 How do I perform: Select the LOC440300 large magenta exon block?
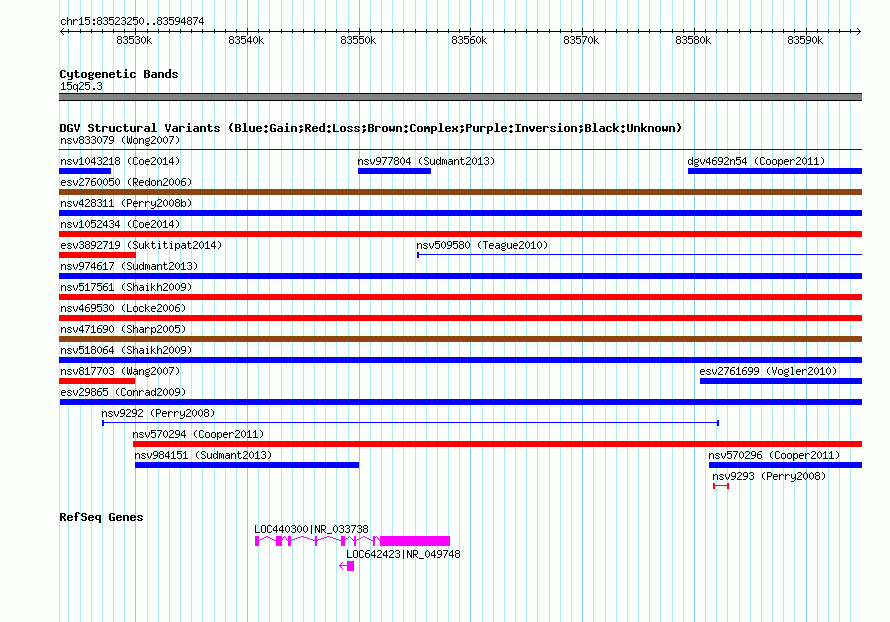click(x=415, y=541)
